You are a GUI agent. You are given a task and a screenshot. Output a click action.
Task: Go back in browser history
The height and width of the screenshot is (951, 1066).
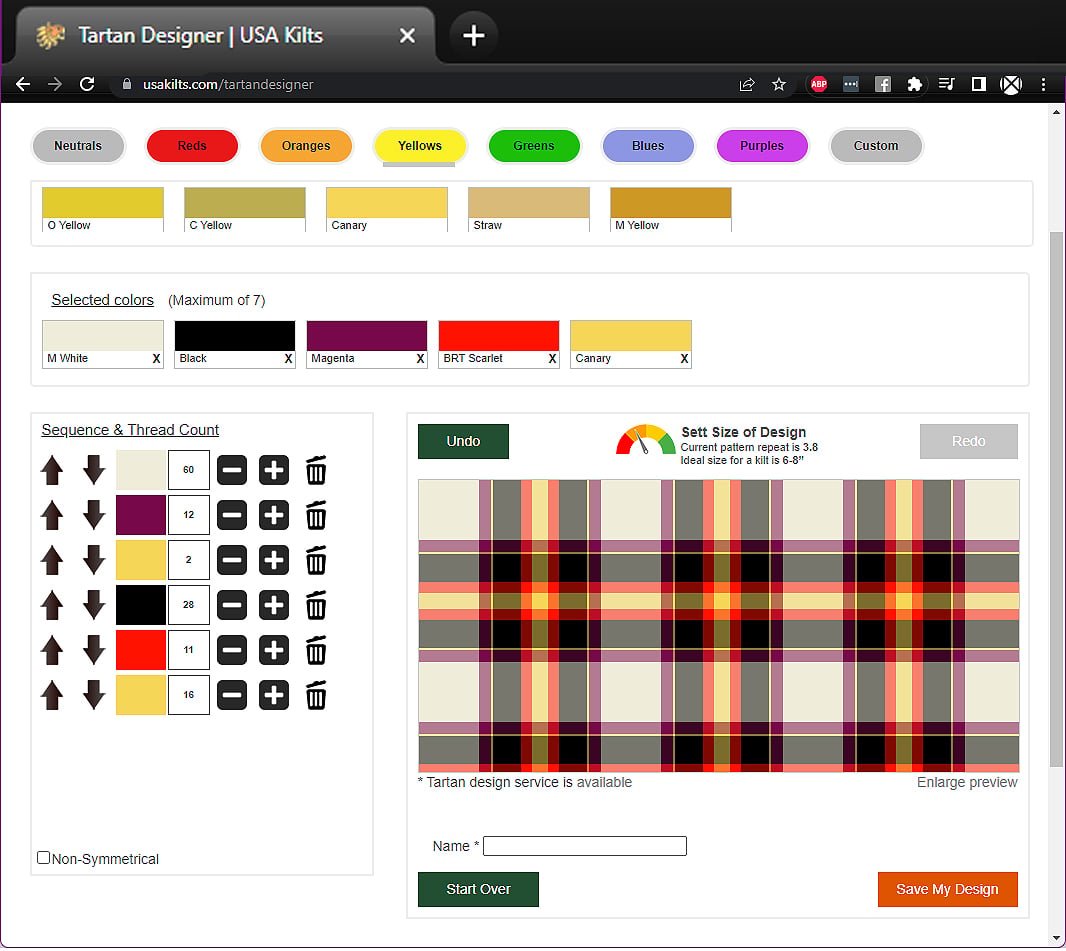click(23, 84)
